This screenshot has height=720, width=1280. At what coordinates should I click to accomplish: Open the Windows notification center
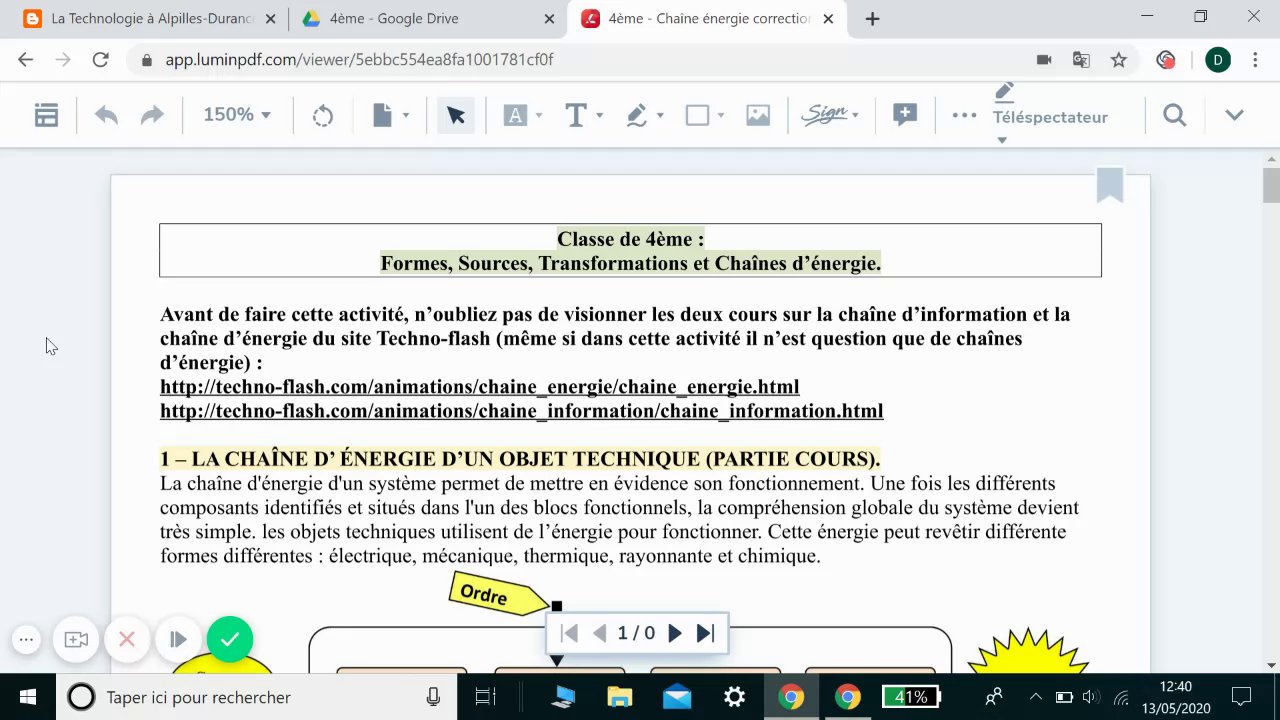click(1241, 697)
